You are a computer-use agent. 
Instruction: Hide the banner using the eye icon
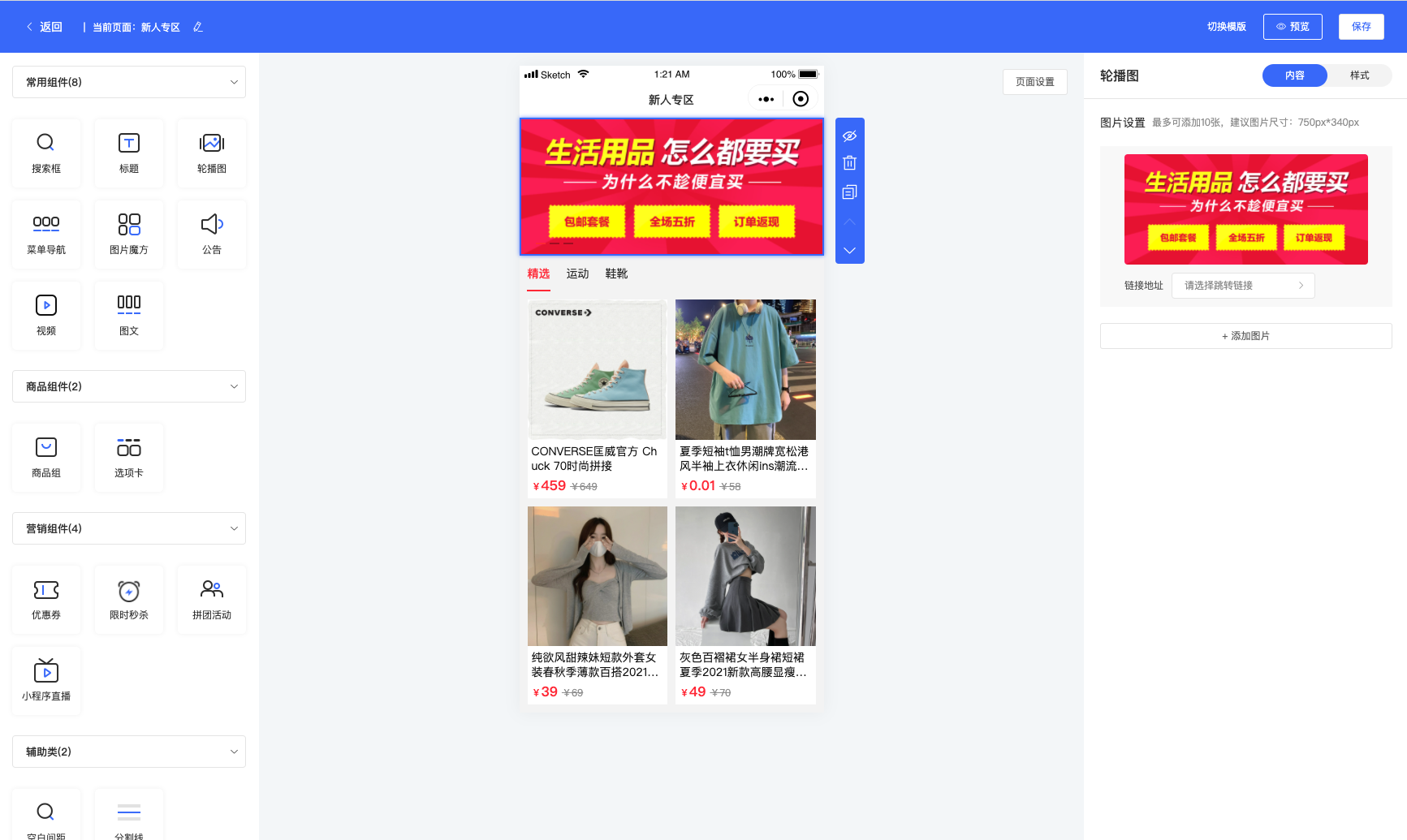point(849,136)
